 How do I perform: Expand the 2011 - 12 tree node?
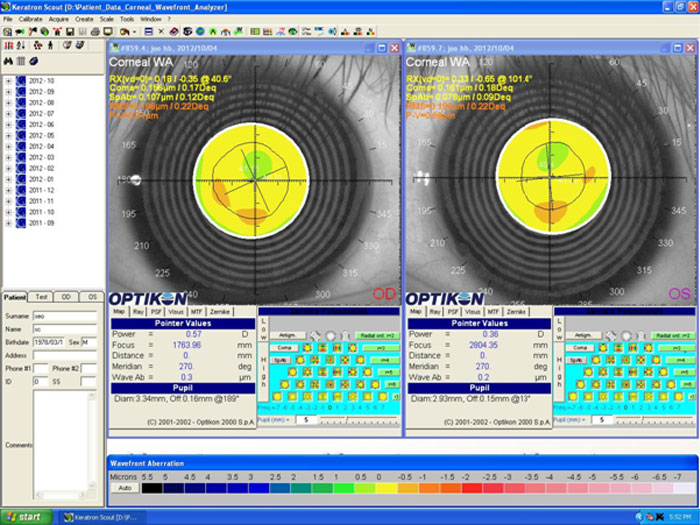point(8,190)
